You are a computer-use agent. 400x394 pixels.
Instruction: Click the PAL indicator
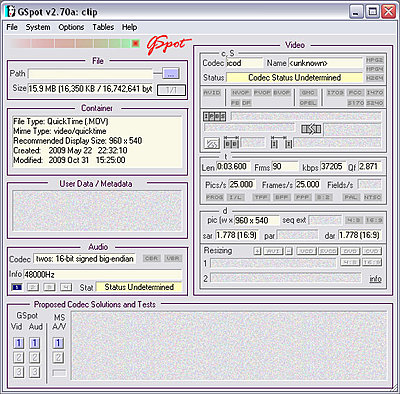[x=351, y=197]
